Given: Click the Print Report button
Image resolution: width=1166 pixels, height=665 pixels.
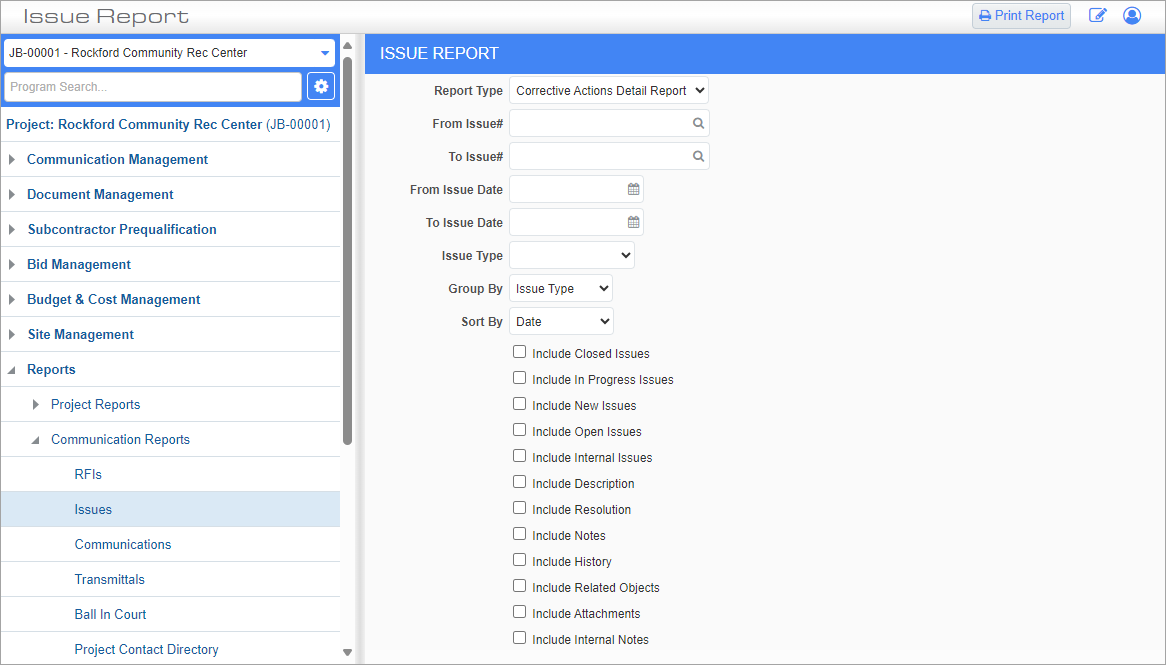Looking at the screenshot, I should point(1021,15).
